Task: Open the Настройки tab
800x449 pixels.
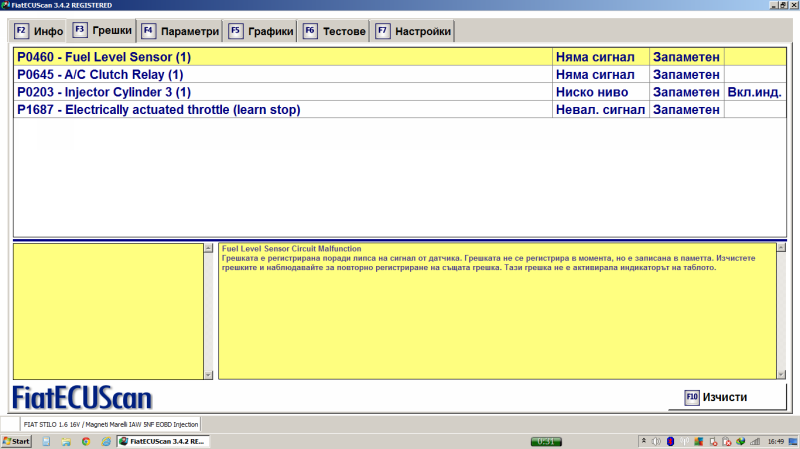Action: coord(414,31)
